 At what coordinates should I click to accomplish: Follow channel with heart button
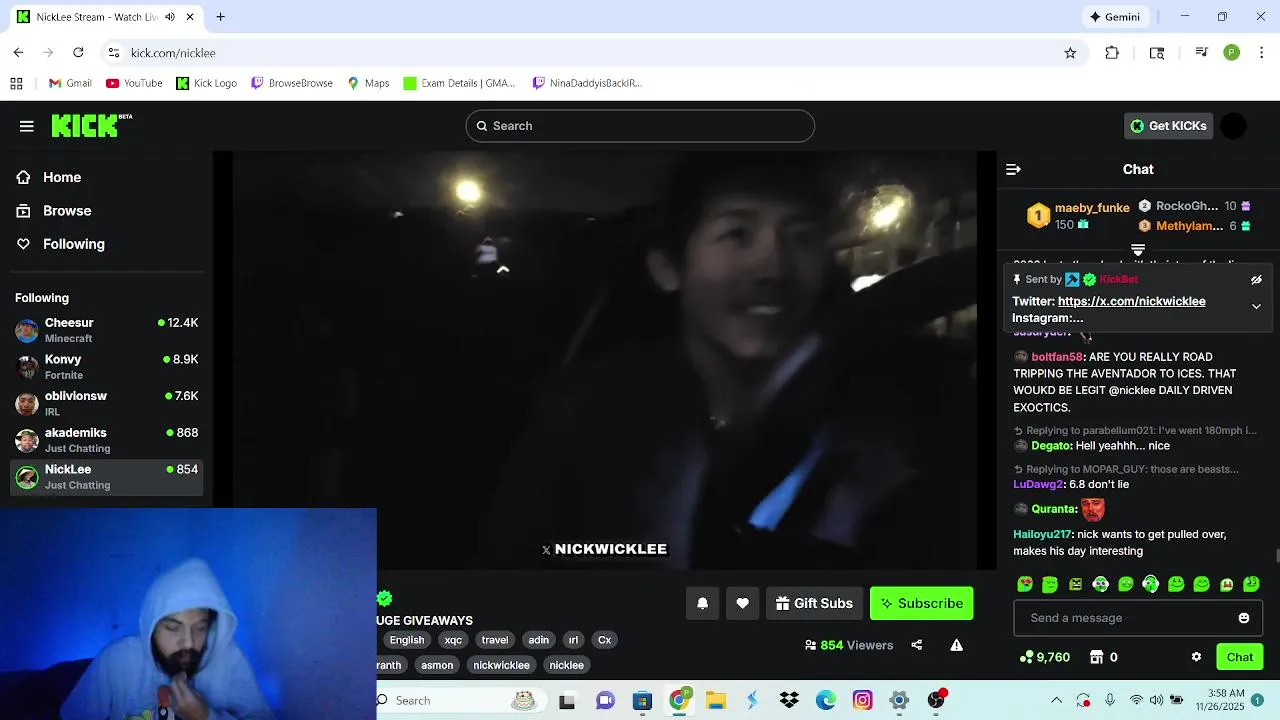coord(742,603)
